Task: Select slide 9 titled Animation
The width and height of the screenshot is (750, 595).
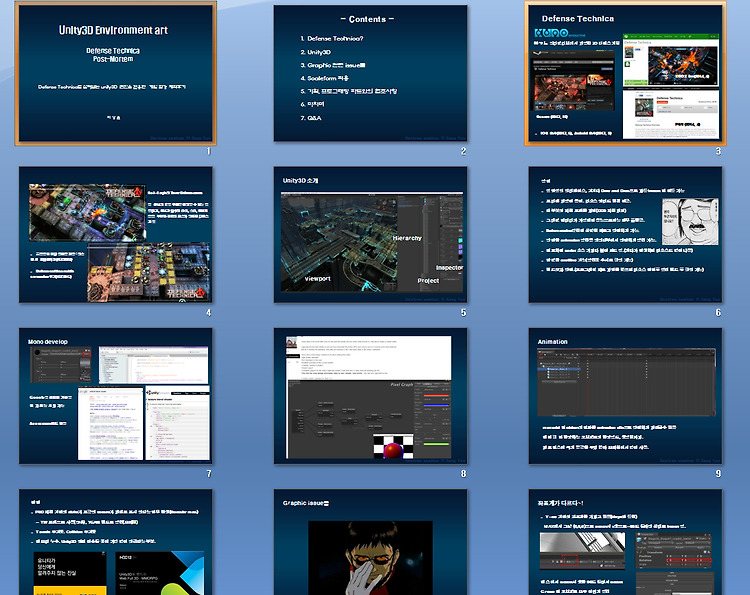Action: [625, 396]
